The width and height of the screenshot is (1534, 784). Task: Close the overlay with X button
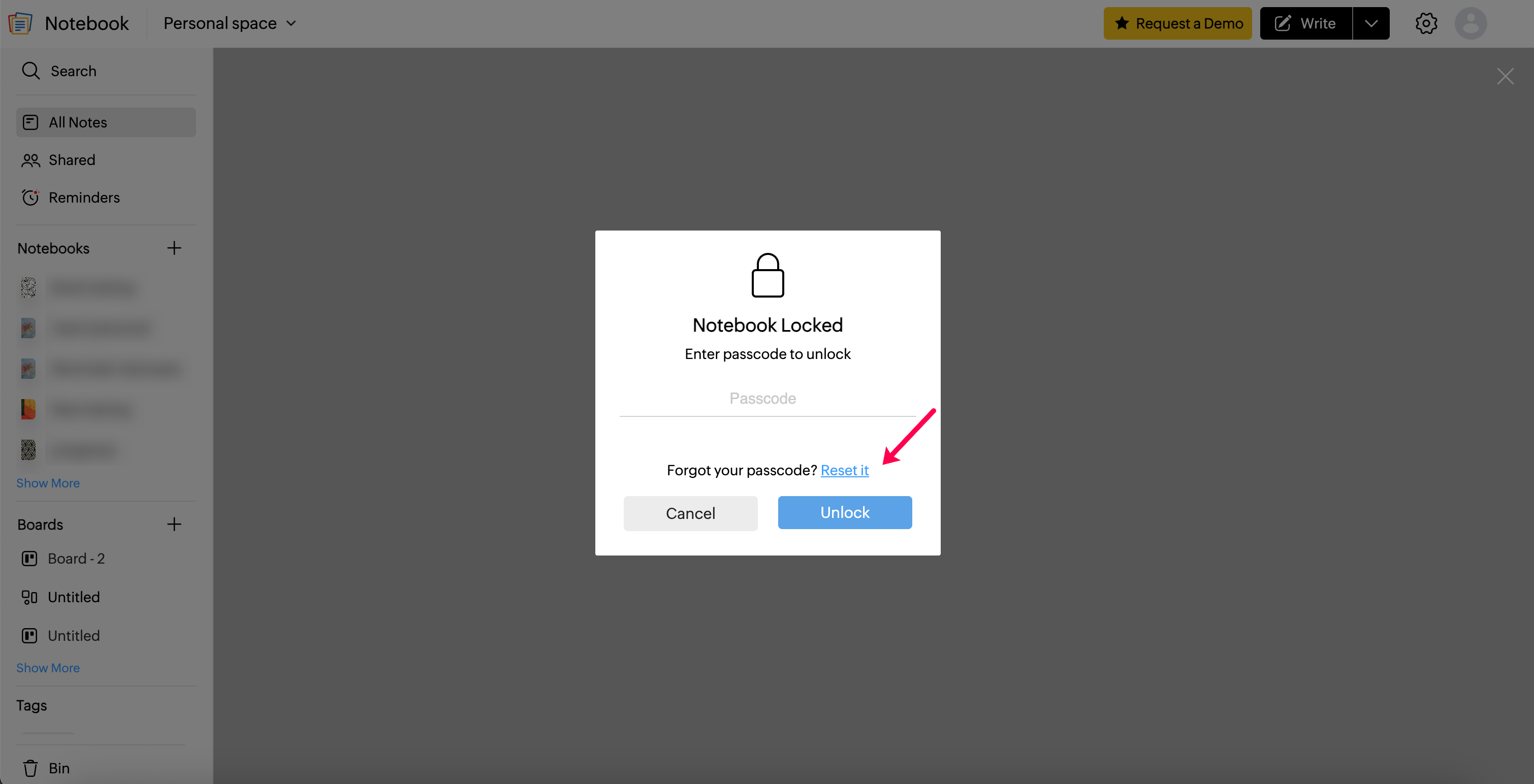point(1505,76)
